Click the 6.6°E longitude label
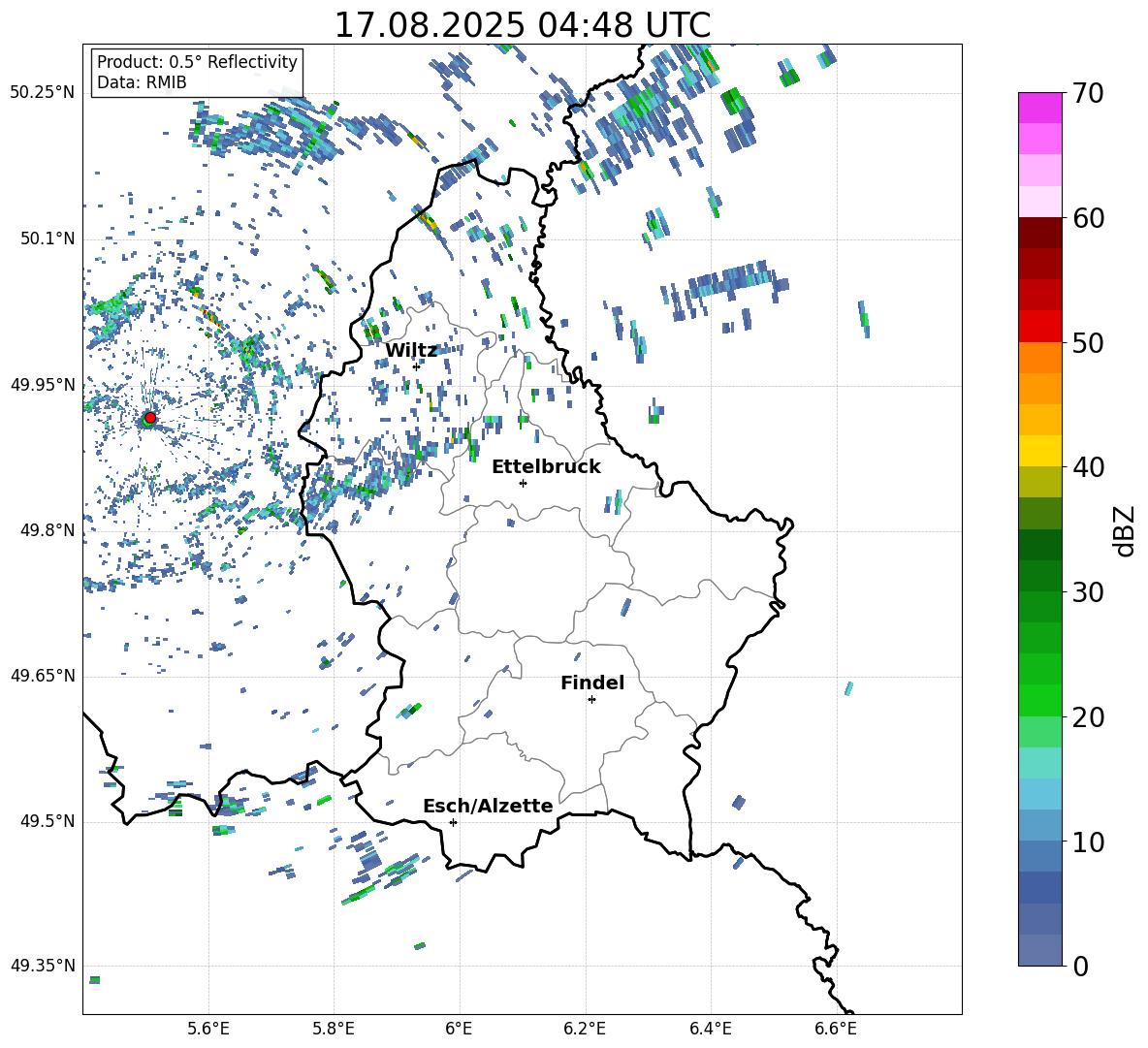The image size is (1148, 1048). point(836,1029)
